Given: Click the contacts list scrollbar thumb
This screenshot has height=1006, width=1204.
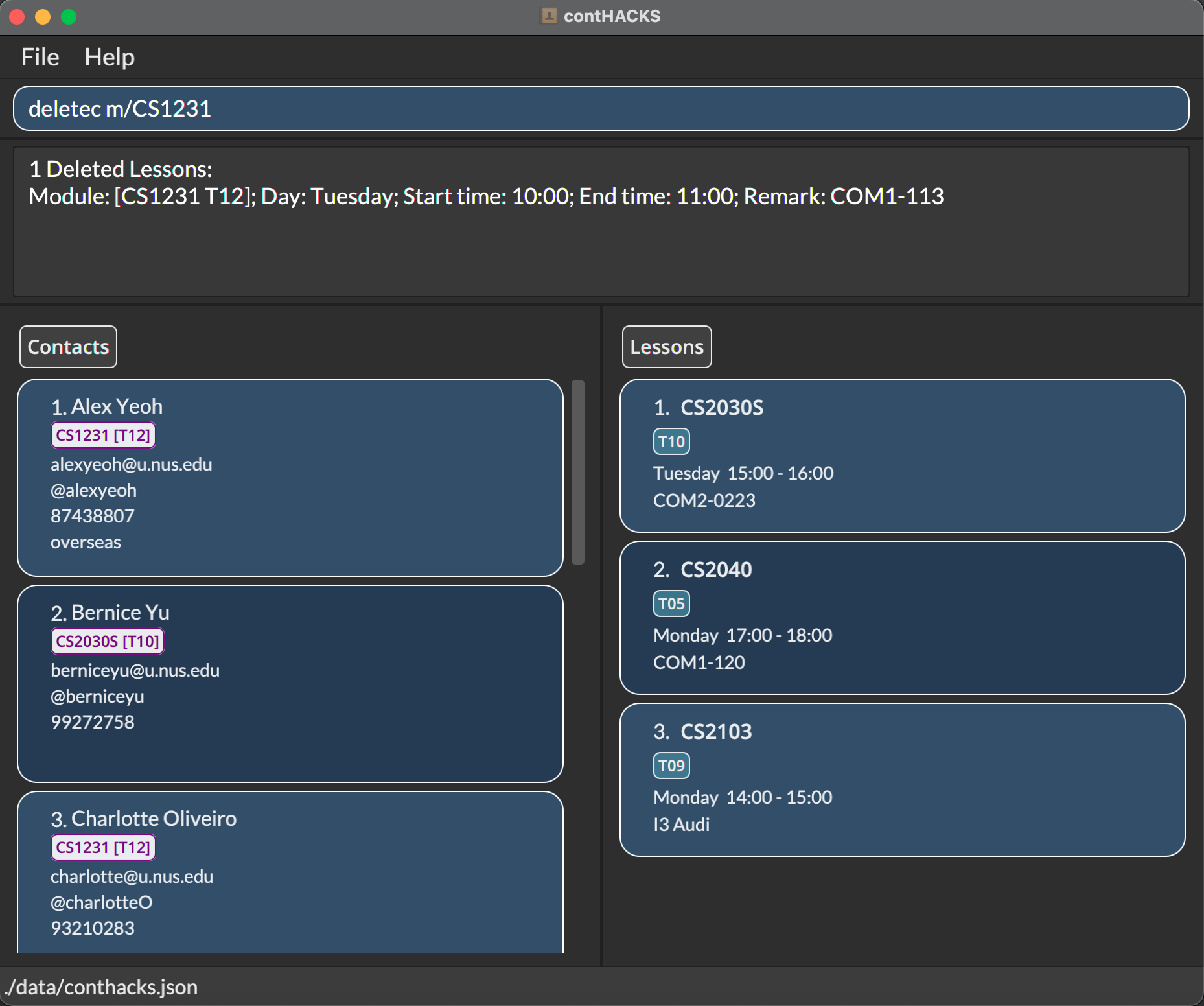Looking at the screenshot, I should tap(578, 472).
